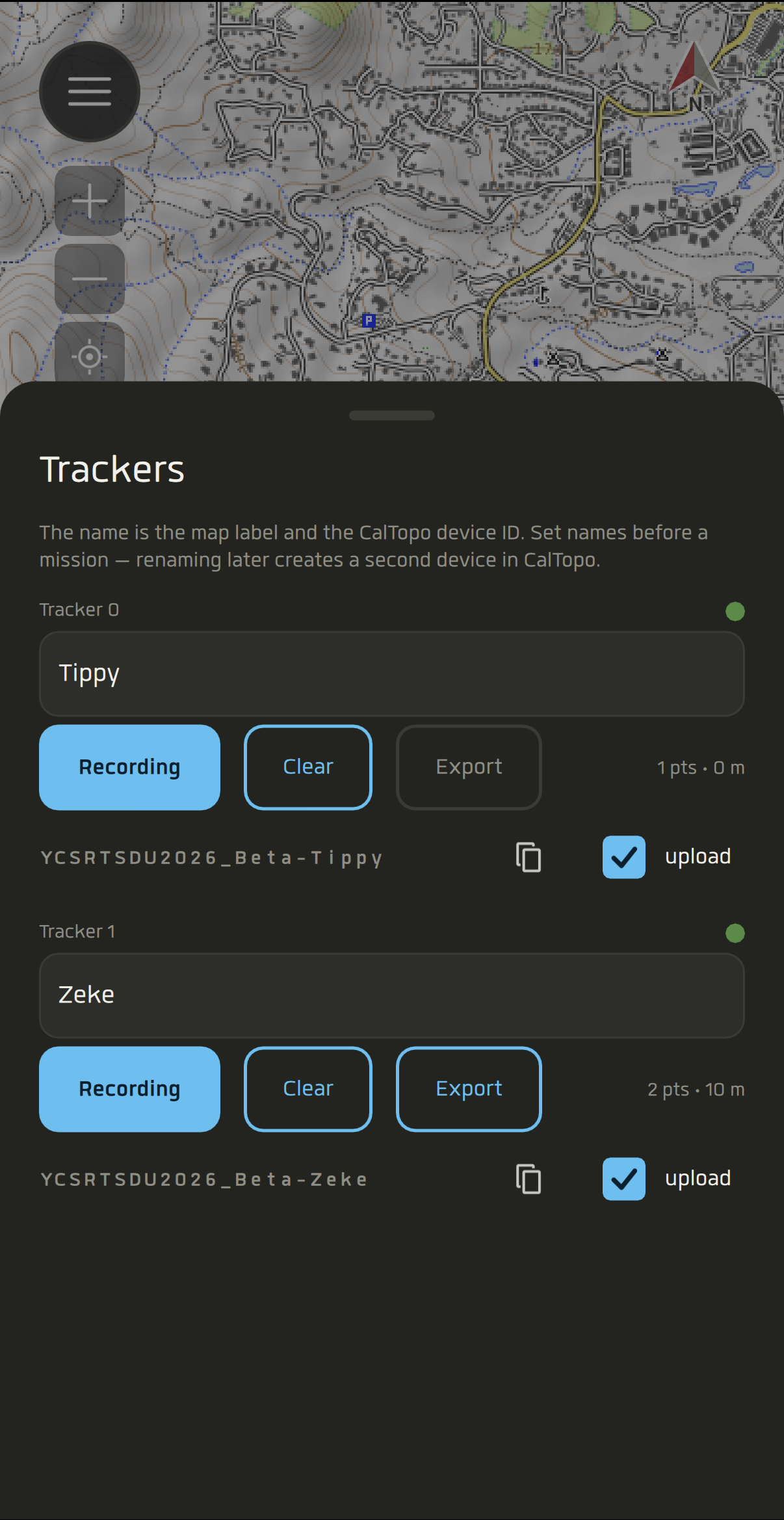Center map on current location
784x1520 pixels.
[90, 355]
